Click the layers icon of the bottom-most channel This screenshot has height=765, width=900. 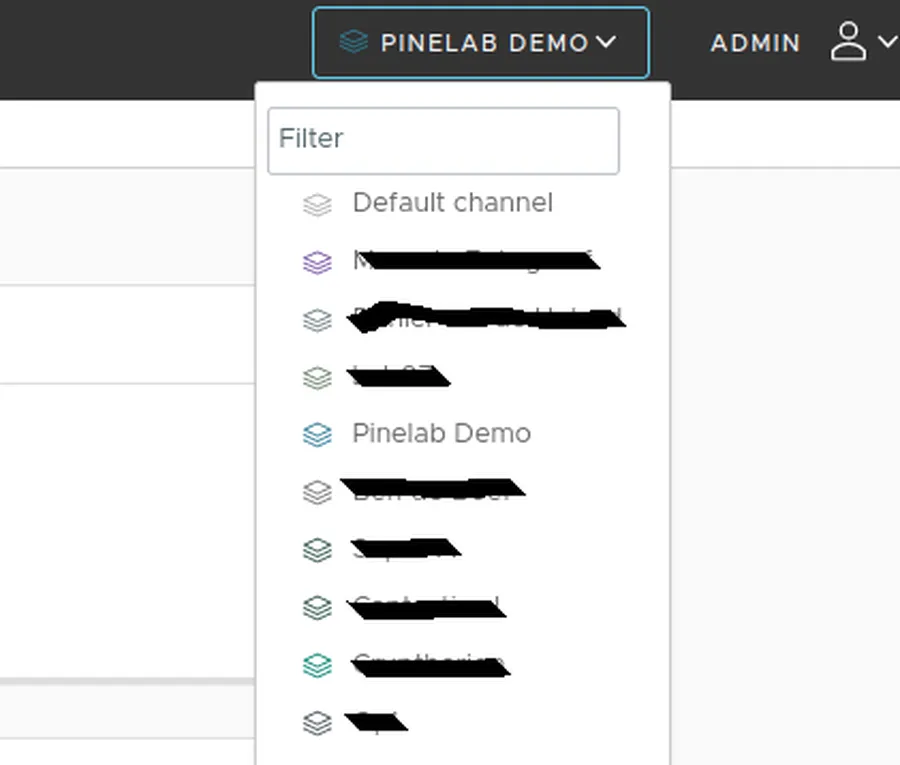(x=317, y=722)
